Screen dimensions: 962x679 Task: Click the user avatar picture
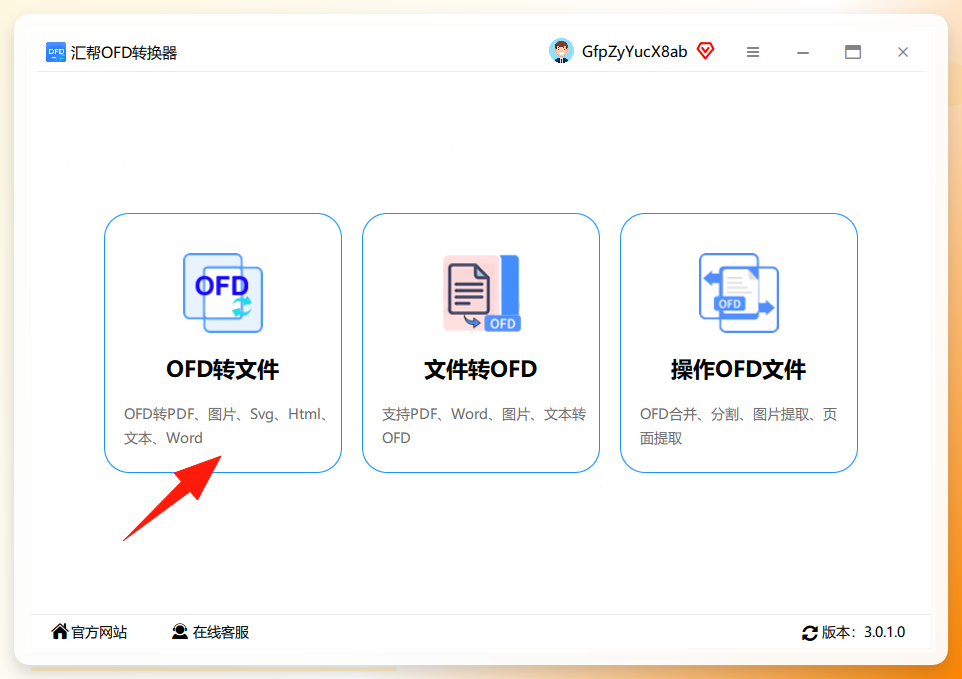coord(561,51)
